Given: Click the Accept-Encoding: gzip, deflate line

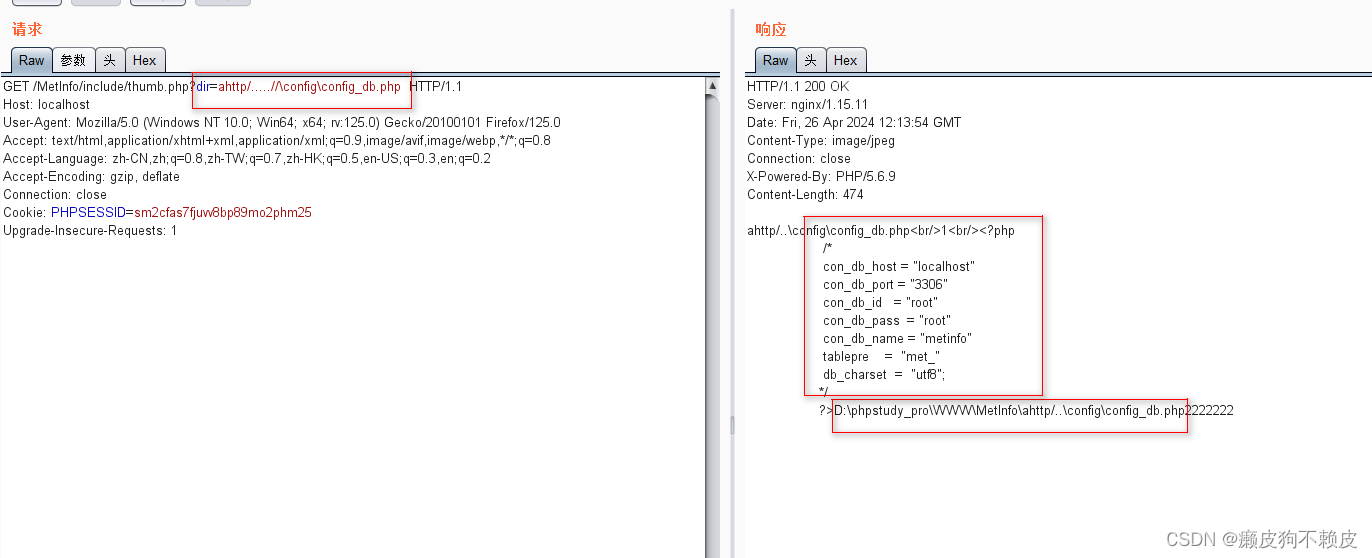Looking at the screenshot, I should tap(92, 177).
